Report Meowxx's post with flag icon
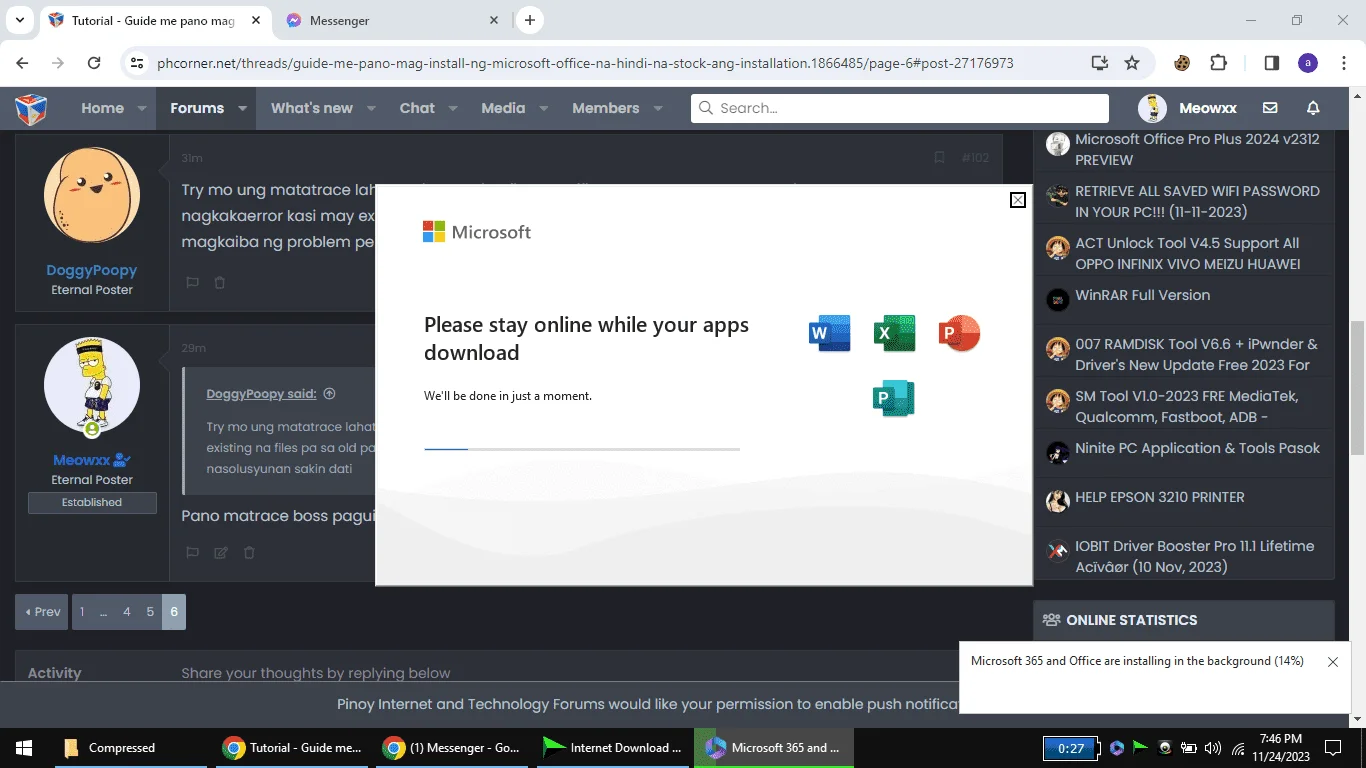1366x768 pixels. 192,552
